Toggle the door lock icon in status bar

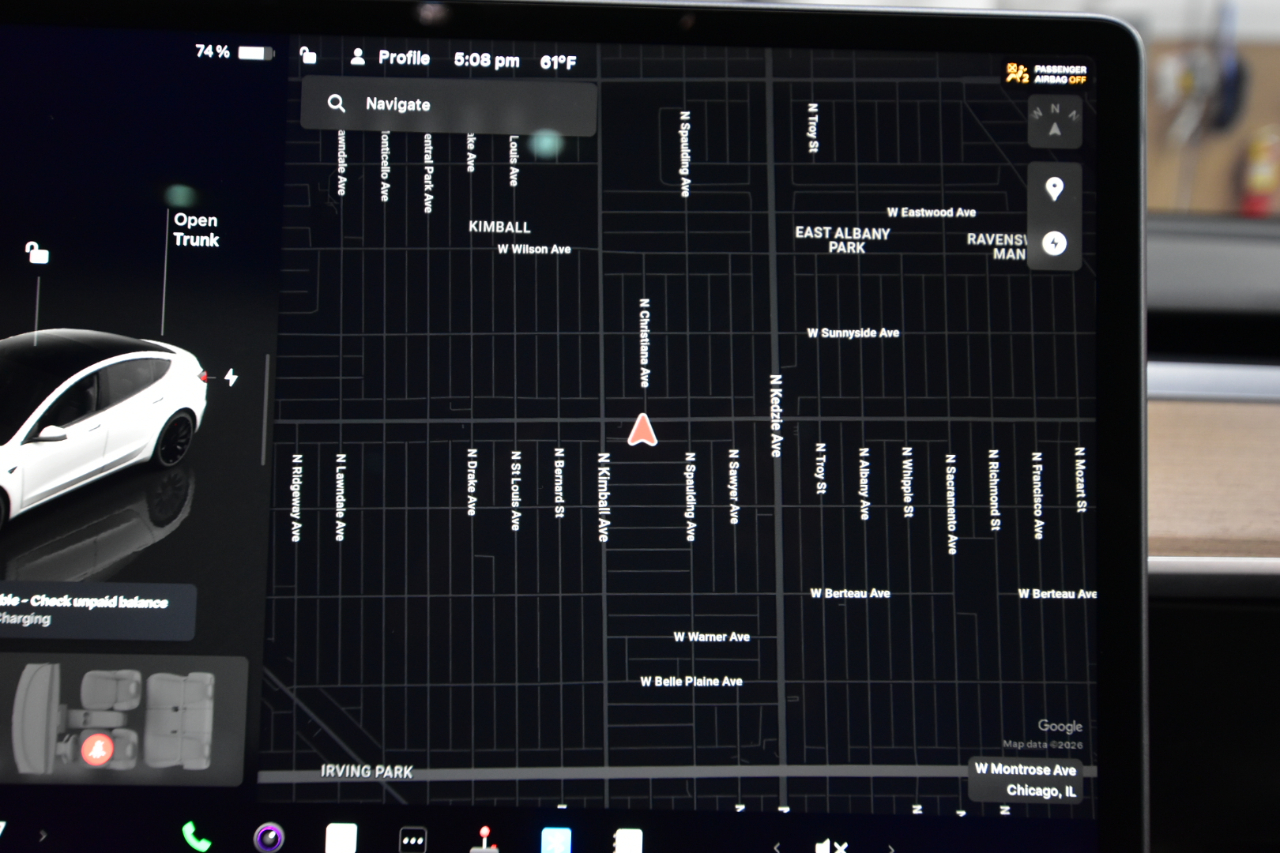[308, 57]
